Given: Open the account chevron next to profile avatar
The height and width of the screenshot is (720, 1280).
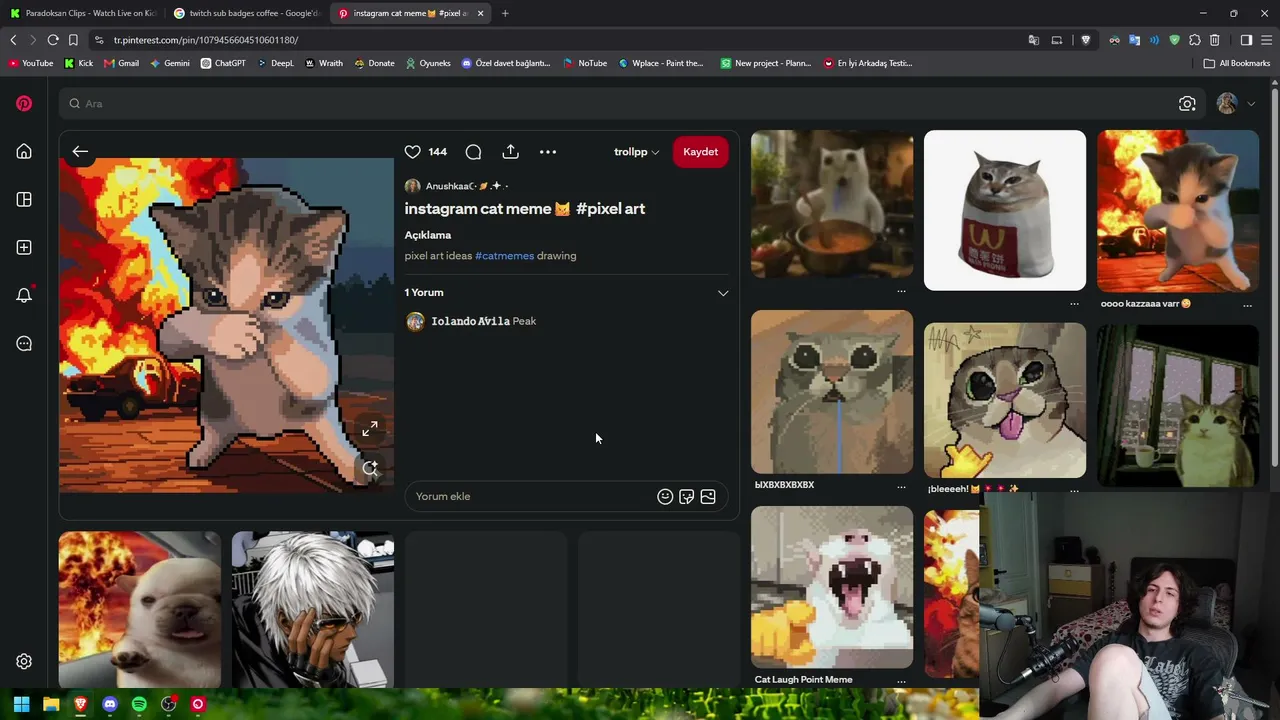Looking at the screenshot, I should tap(1251, 104).
